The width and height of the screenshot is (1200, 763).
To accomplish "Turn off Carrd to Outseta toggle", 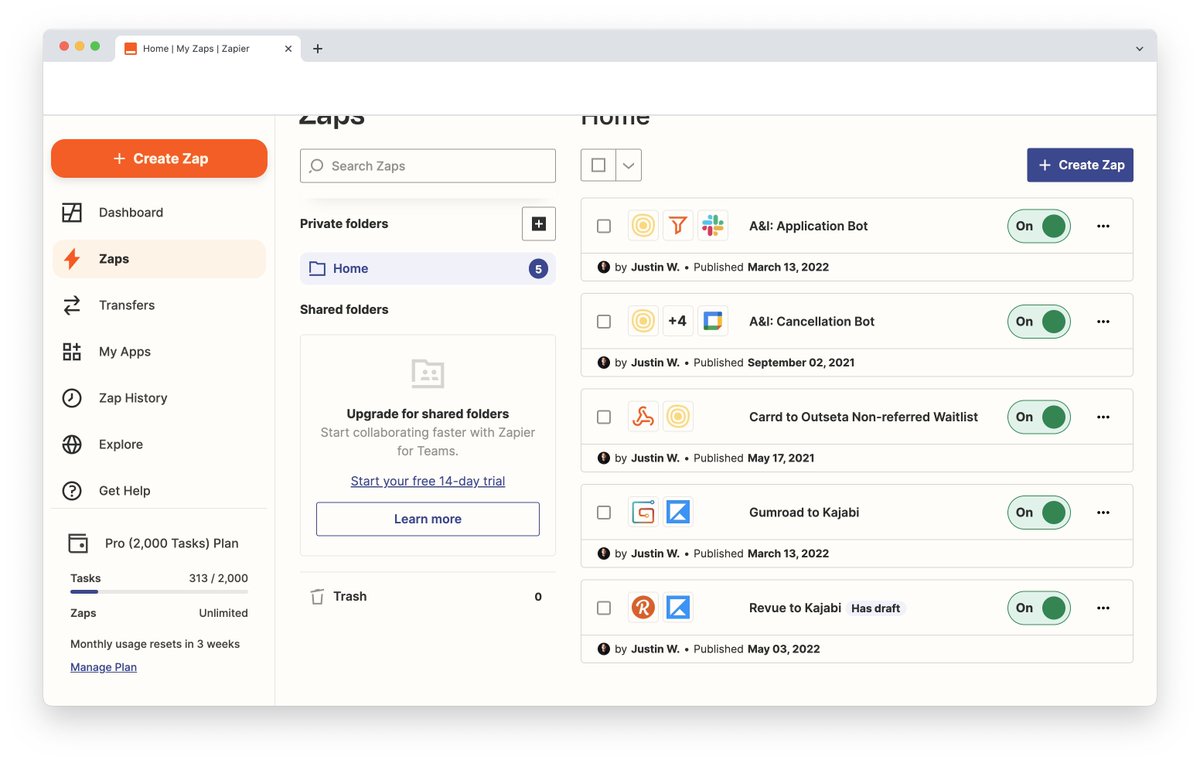I will (1039, 417).
